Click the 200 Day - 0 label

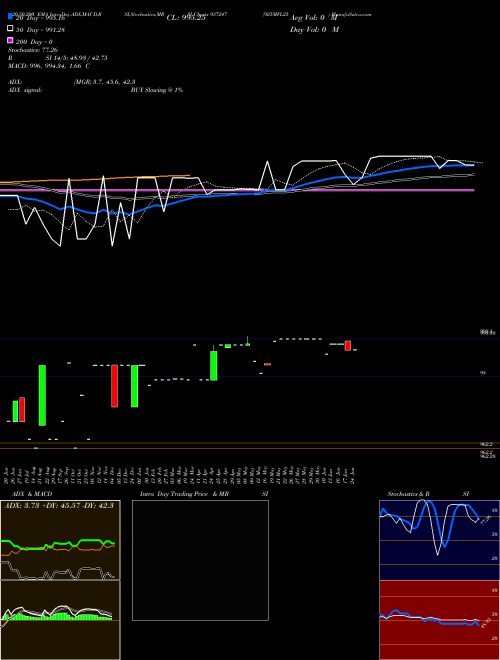click(x=35, y=42)
